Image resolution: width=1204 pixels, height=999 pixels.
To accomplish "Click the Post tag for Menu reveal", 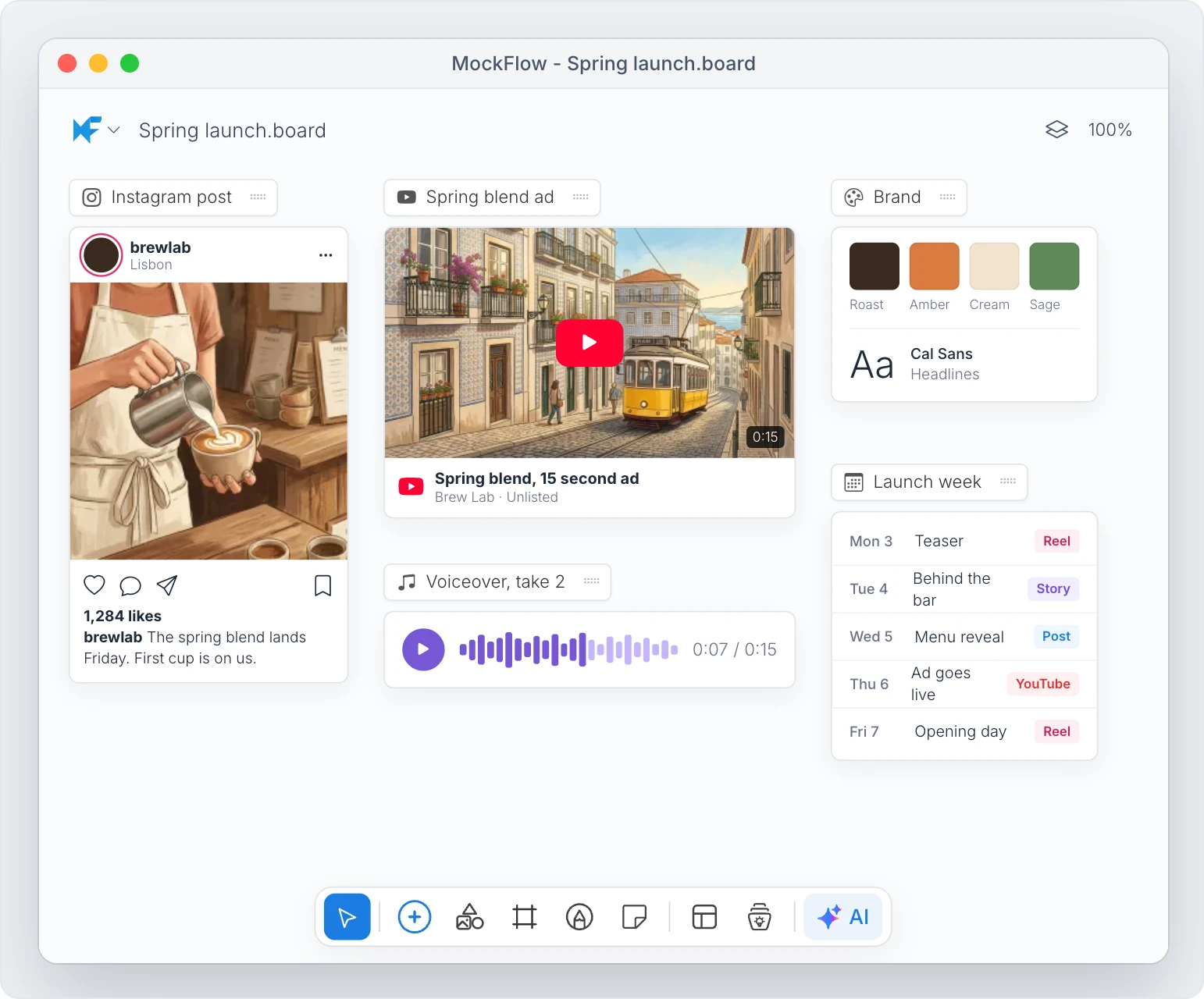I will click(1056, 636).
